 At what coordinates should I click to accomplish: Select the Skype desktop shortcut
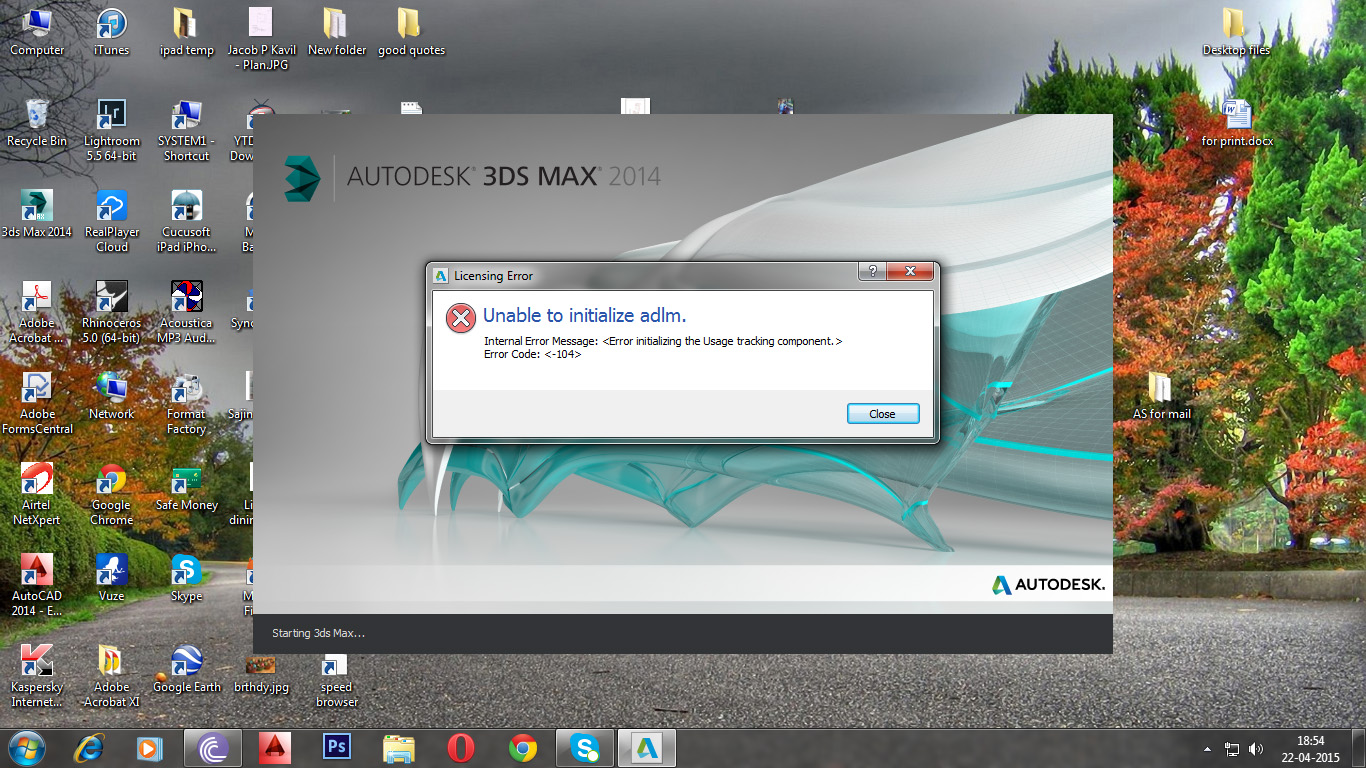coord(186,578)
